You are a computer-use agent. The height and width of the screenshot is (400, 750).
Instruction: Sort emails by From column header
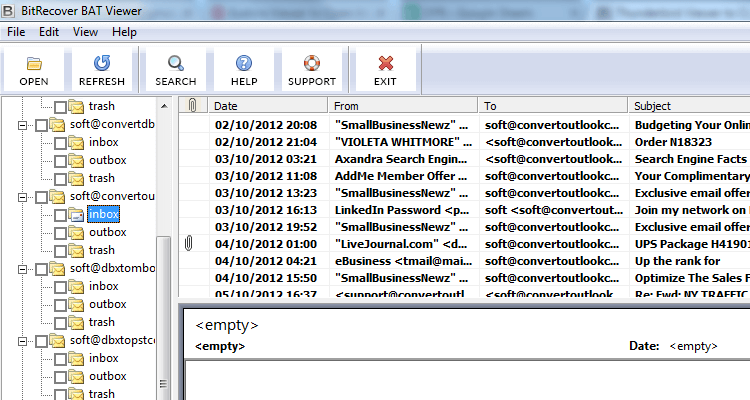point(403,105)
